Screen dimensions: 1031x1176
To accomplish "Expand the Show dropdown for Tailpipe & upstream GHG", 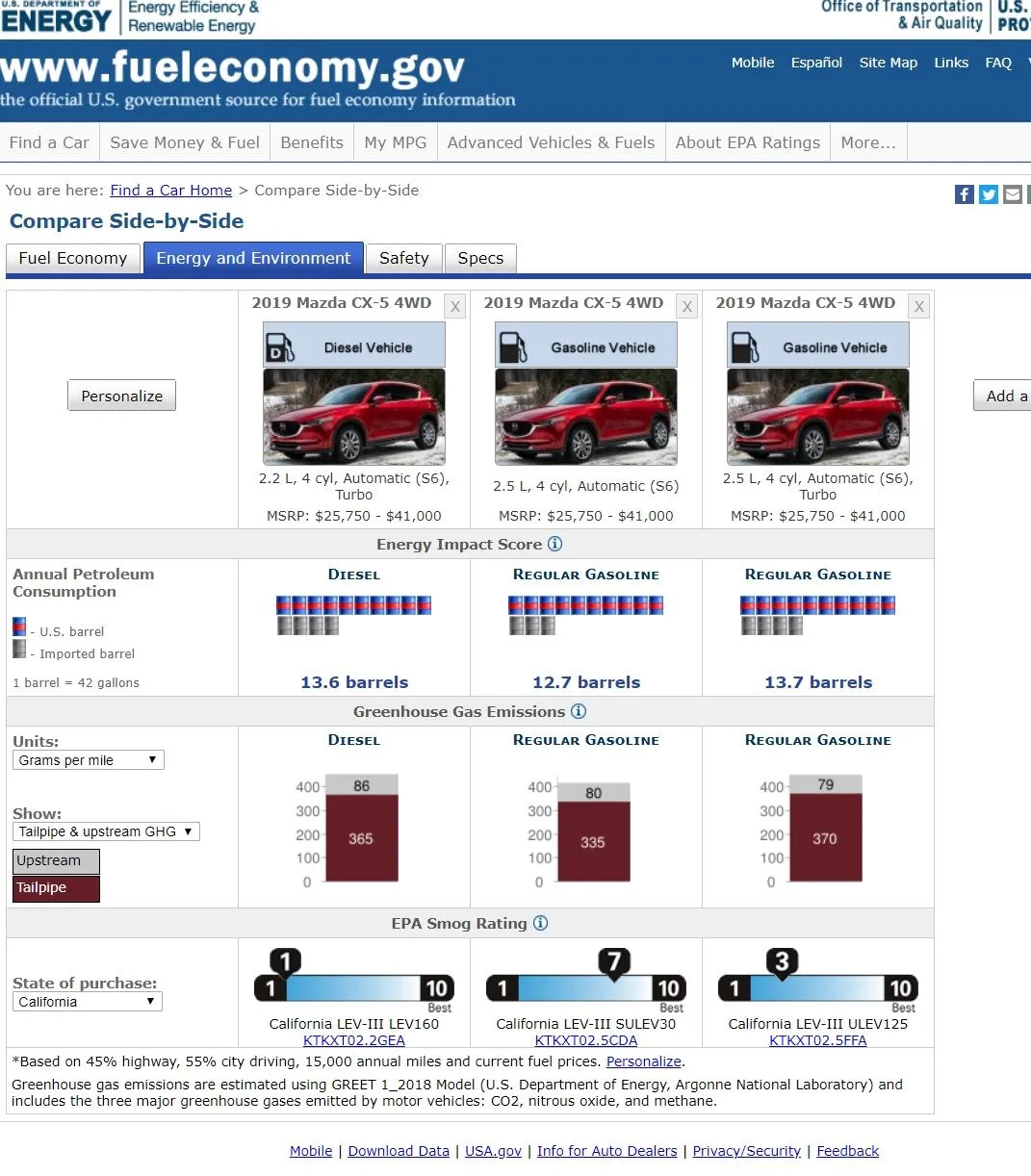I will click(106, 831).
